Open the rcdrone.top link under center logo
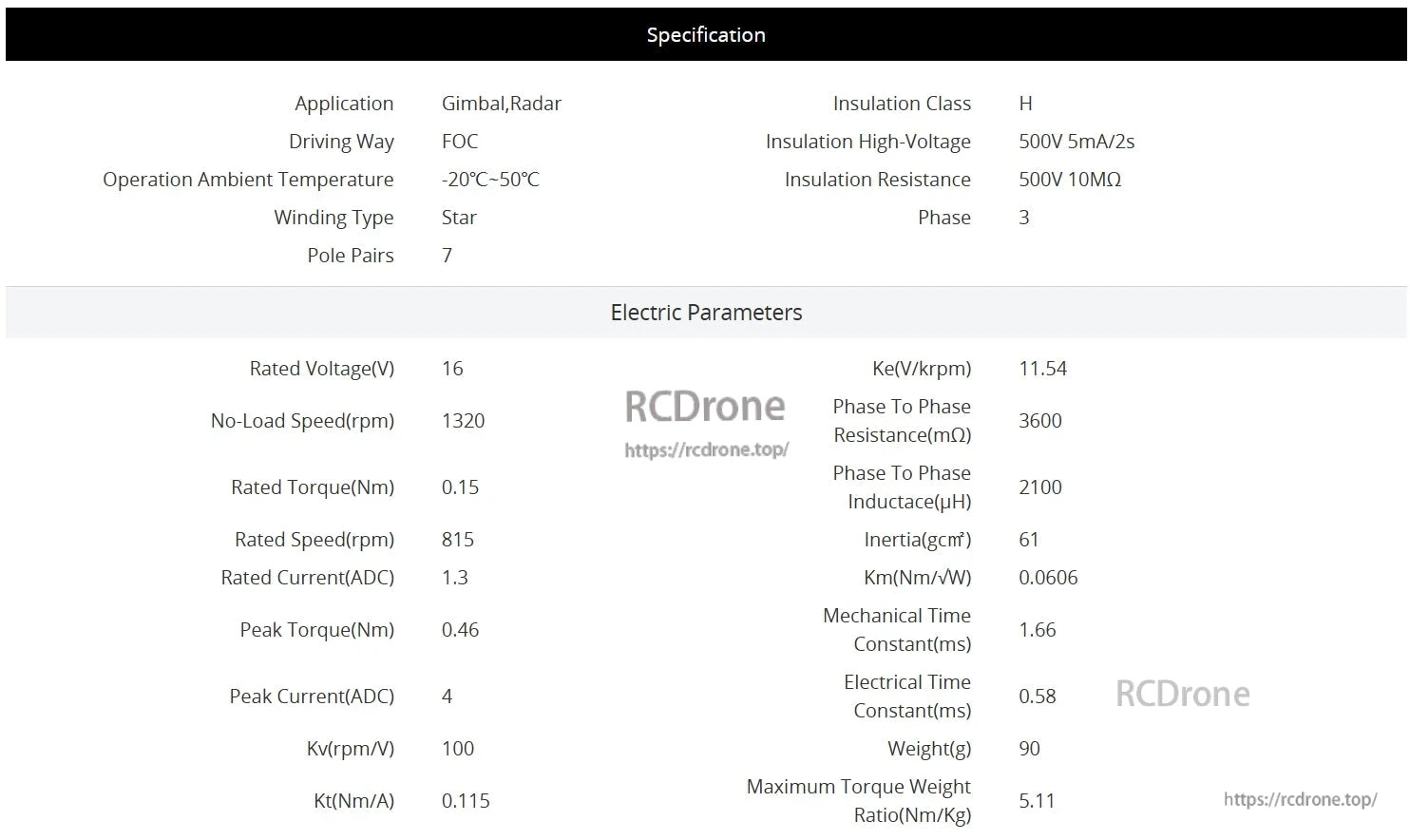This screenshot has height=840, width=1410. [706, 450]
